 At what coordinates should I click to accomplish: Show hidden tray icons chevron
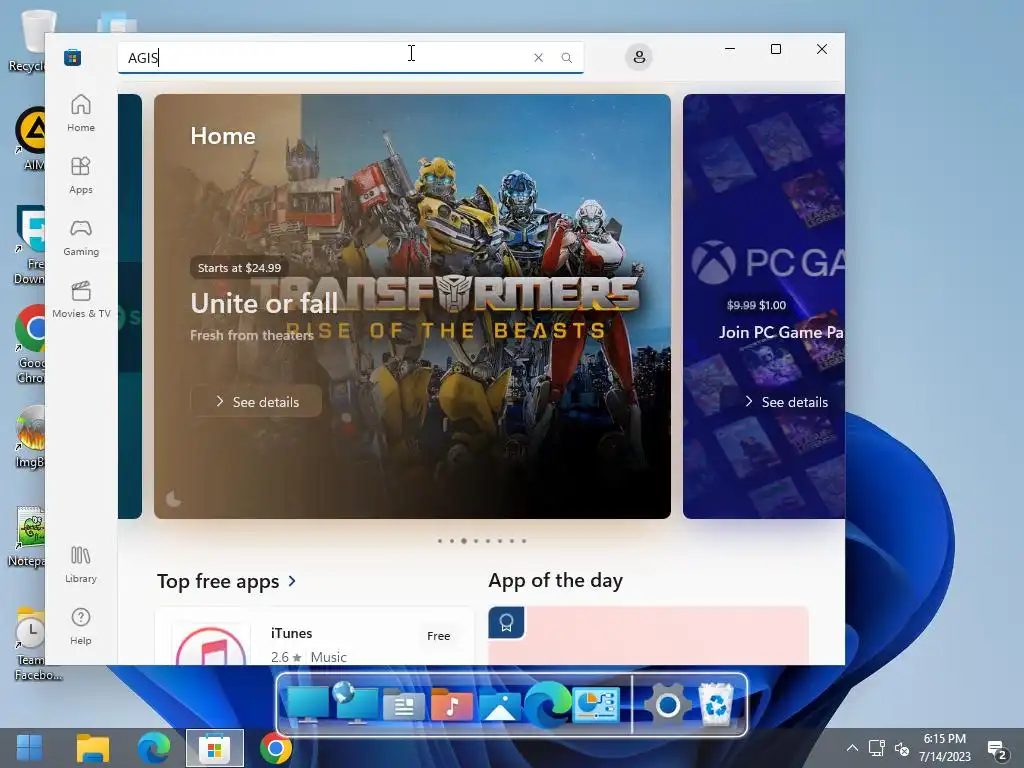852,748
